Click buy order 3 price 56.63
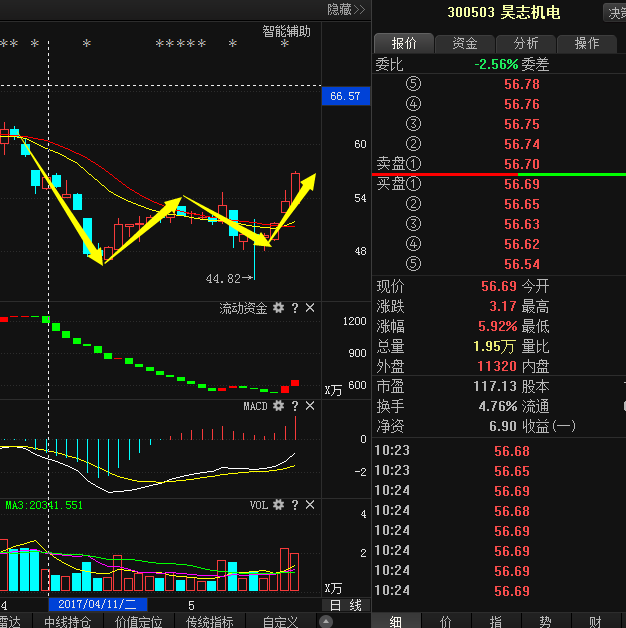 (x=521, y=224)
